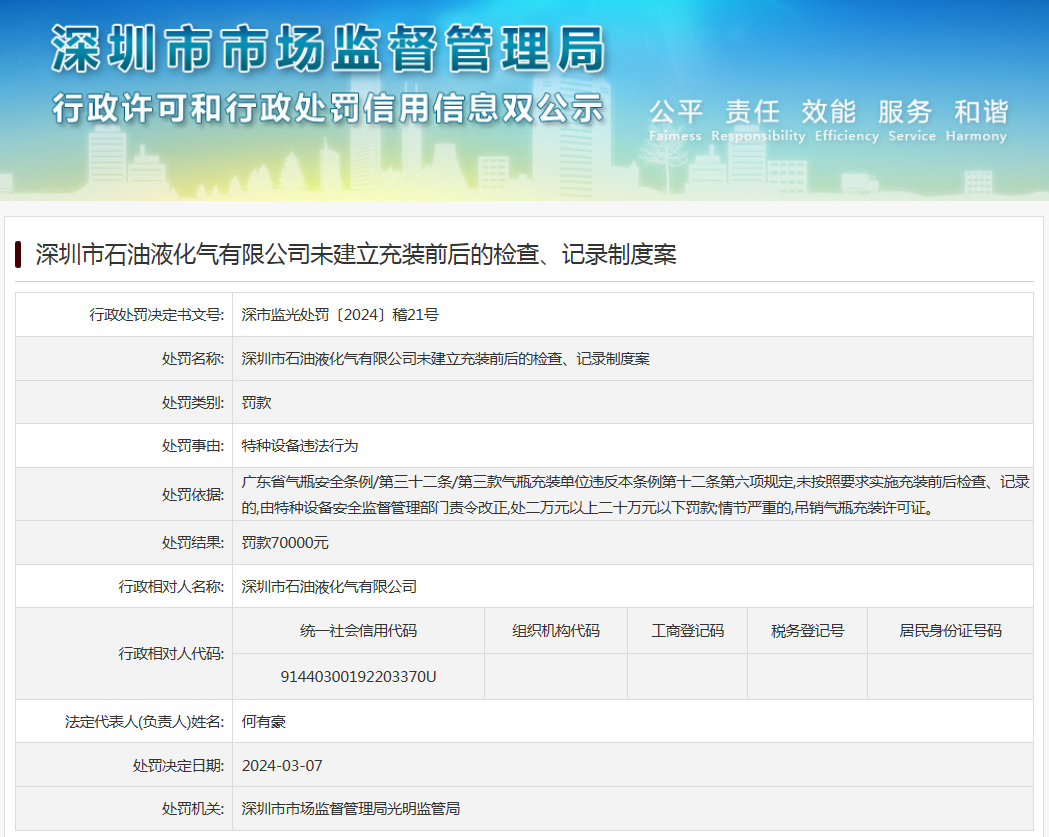Select the "处罚类别:" row label
This screenshot has width=1049, height=837.
(193, 402)
